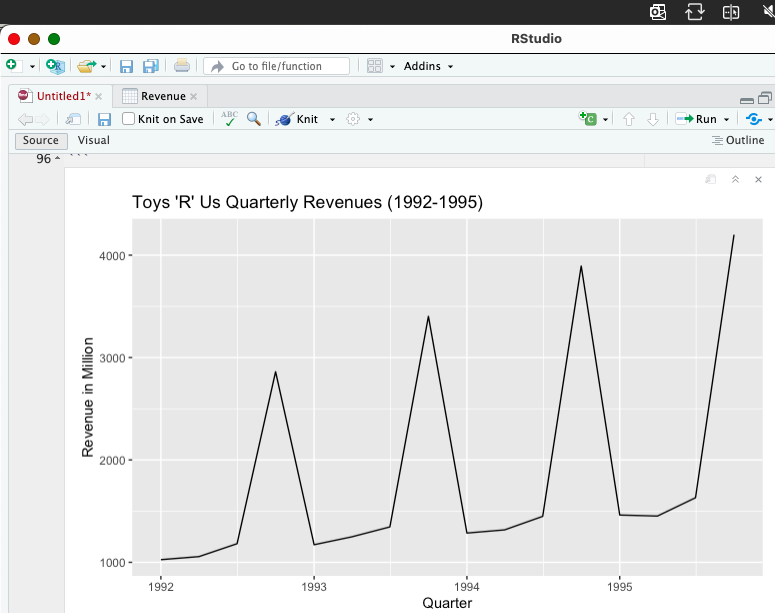
Task: Click the Quarter axis label
Action: point(447,603)
